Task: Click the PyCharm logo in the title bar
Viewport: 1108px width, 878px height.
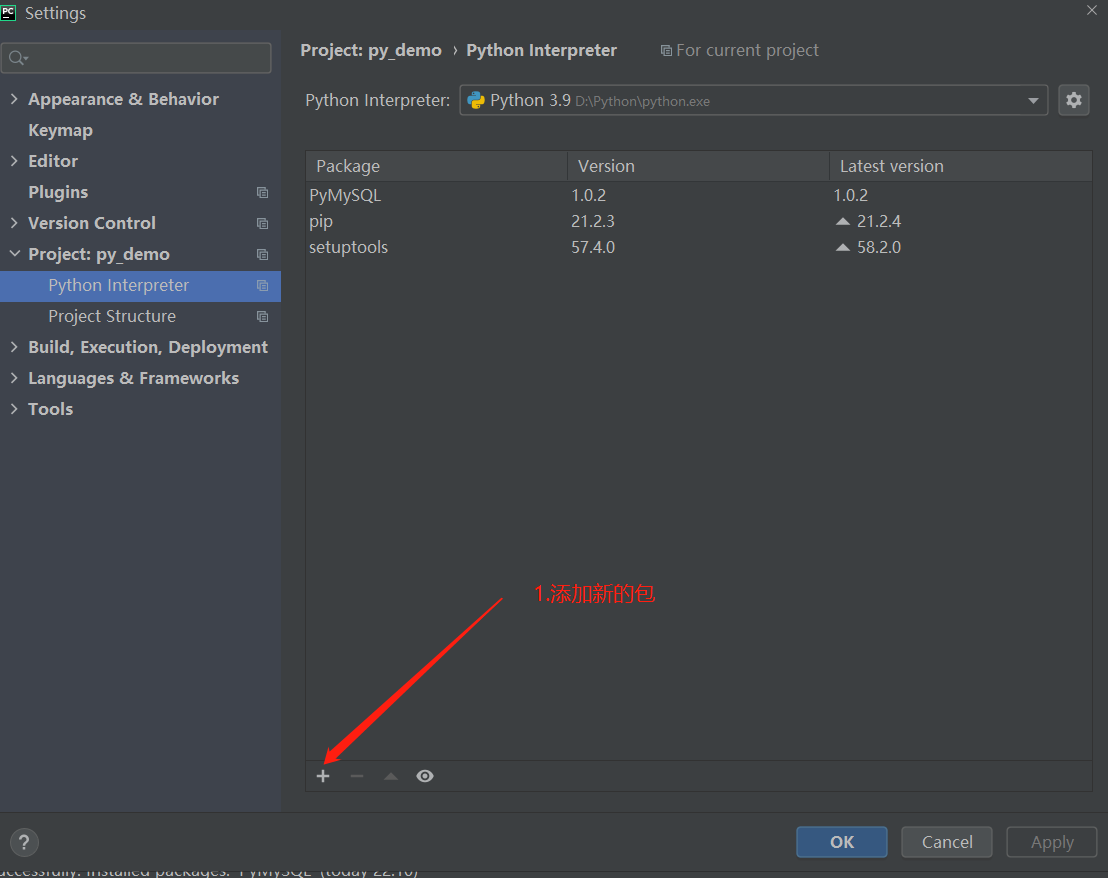Action: click(8, 12)
